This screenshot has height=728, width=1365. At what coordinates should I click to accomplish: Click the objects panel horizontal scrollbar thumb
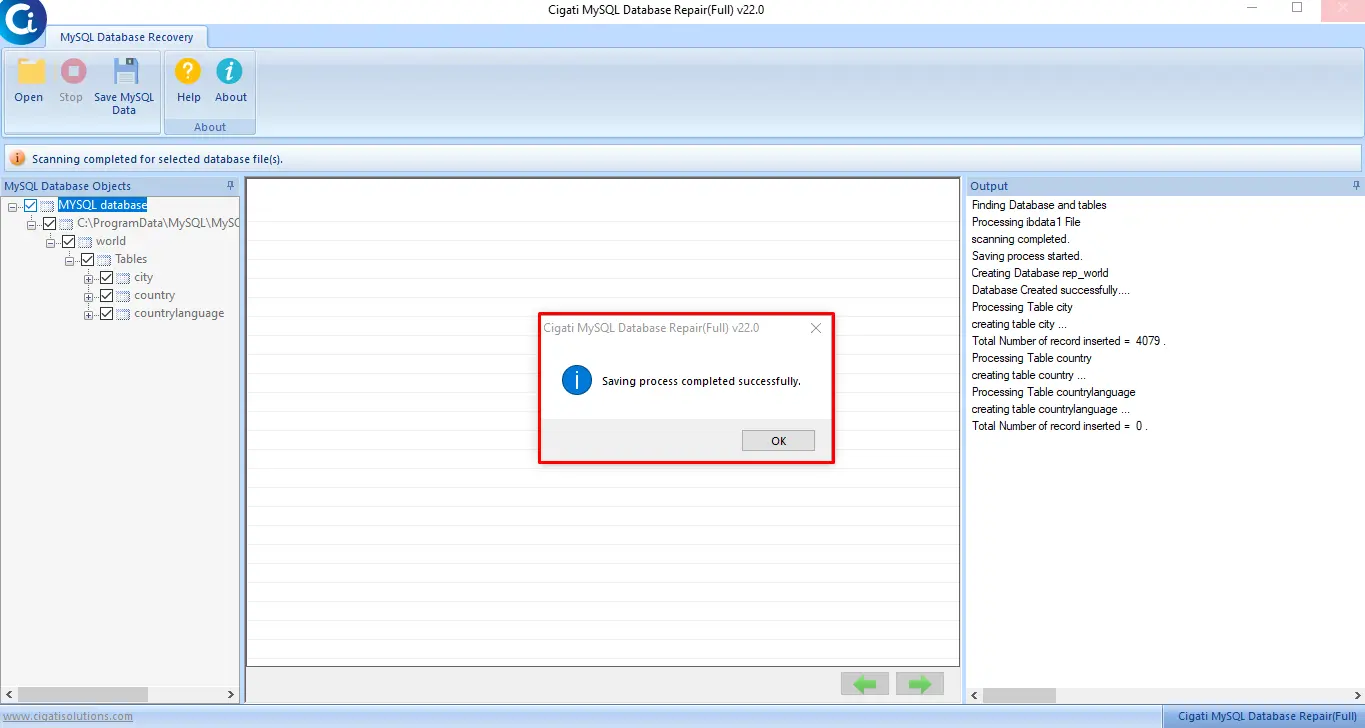(x=83, y=694)
